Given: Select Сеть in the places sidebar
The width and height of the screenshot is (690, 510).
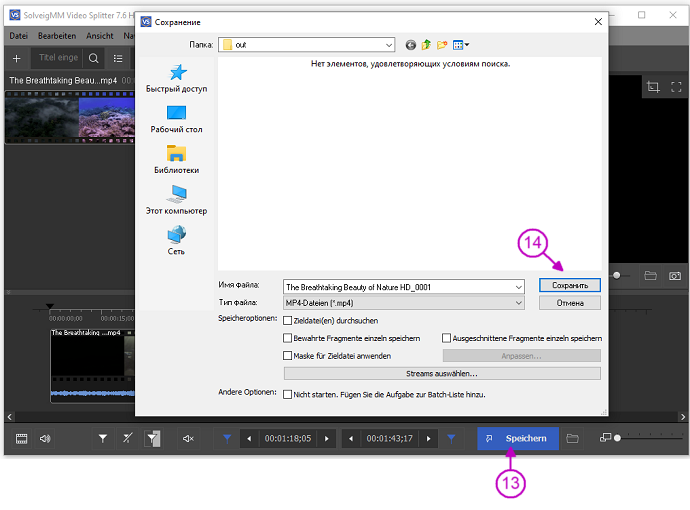Looking at the screenshot, I should [176, 241].
